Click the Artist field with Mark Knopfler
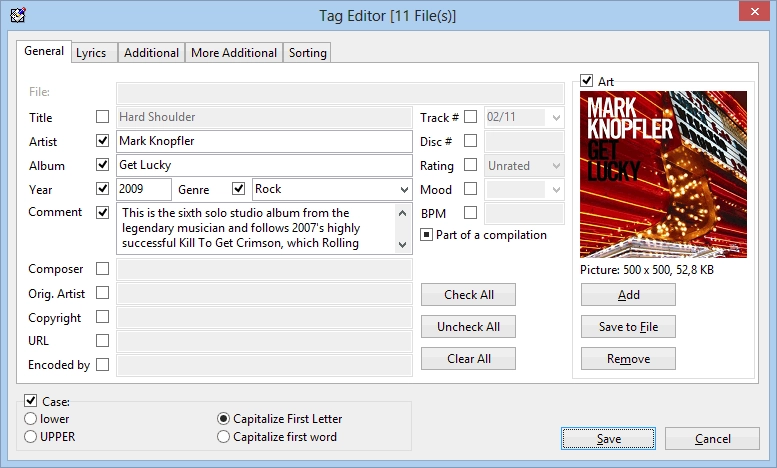777x468 pixels. point(264,141)
